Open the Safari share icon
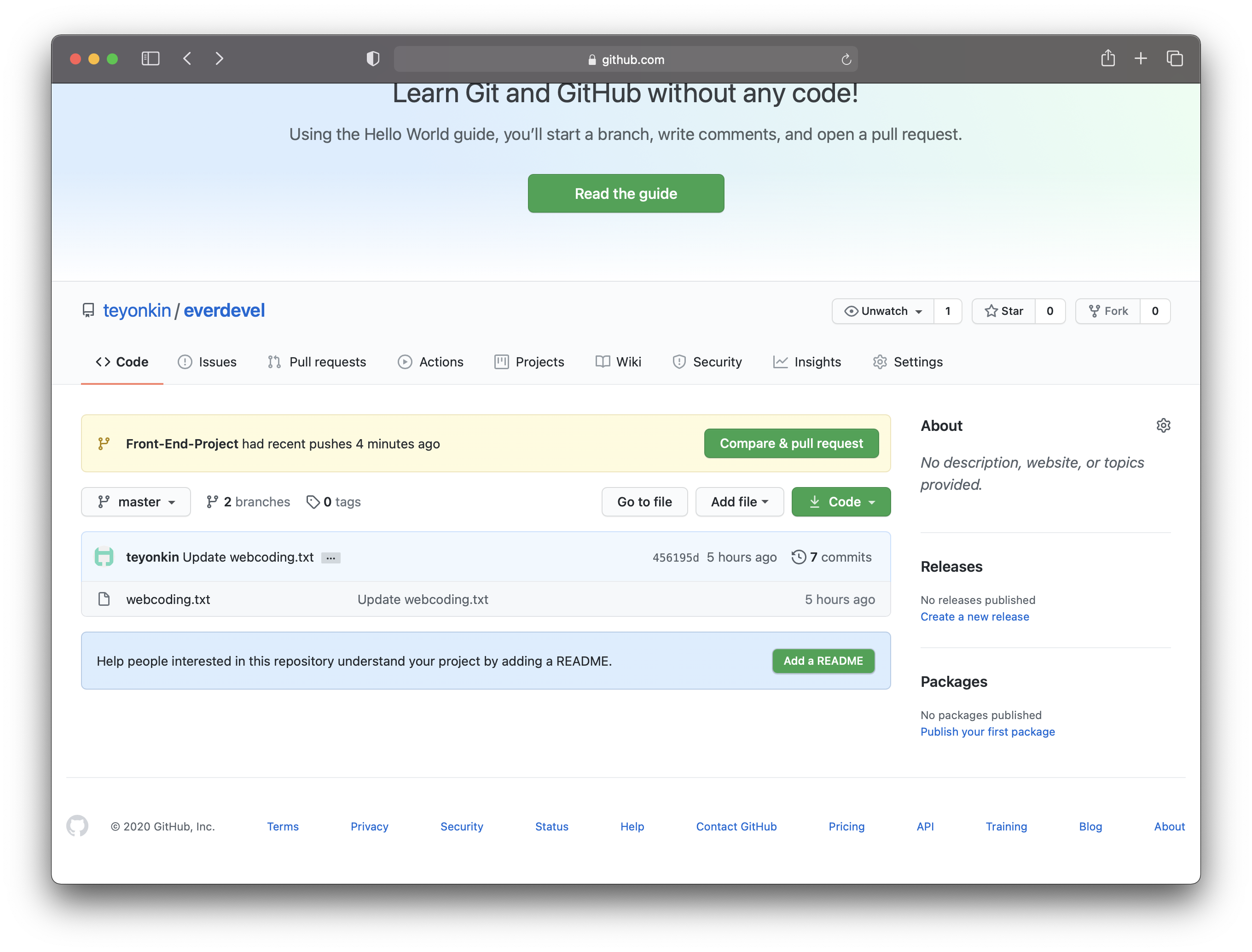Screen dimensions: 1252x952 [1107, 58]
